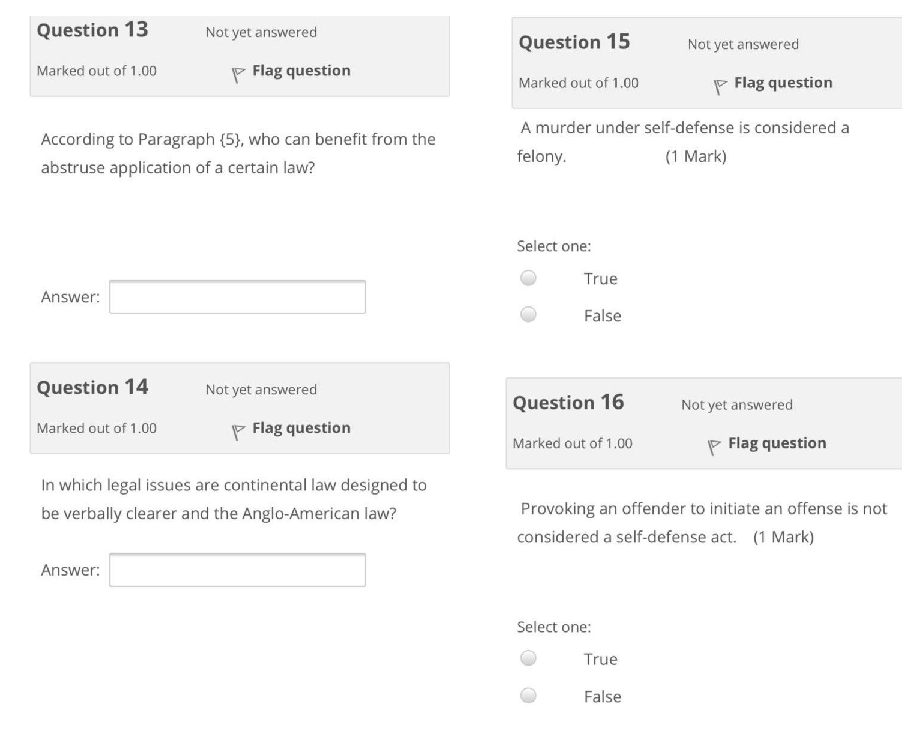Viewport: 905px width, 746px height.
Task: Select True for the self-defense murder question
Action: pos(526,278)
